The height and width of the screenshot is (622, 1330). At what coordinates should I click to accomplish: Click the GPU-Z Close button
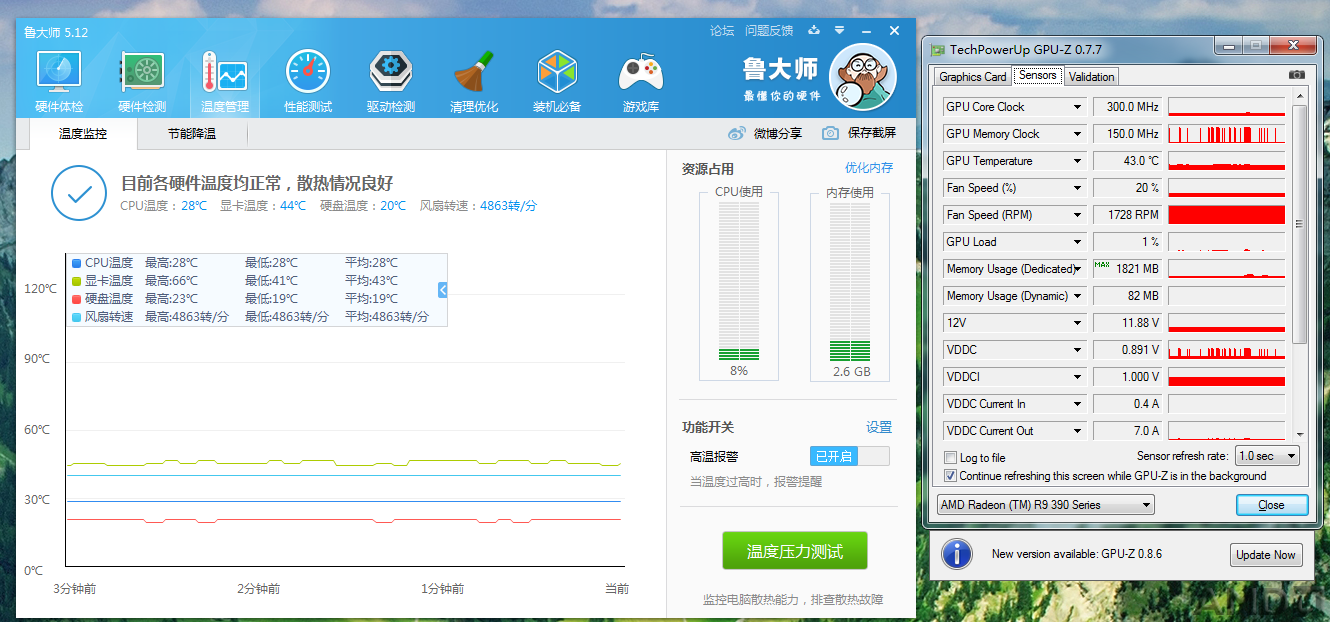coord(1272,505)
